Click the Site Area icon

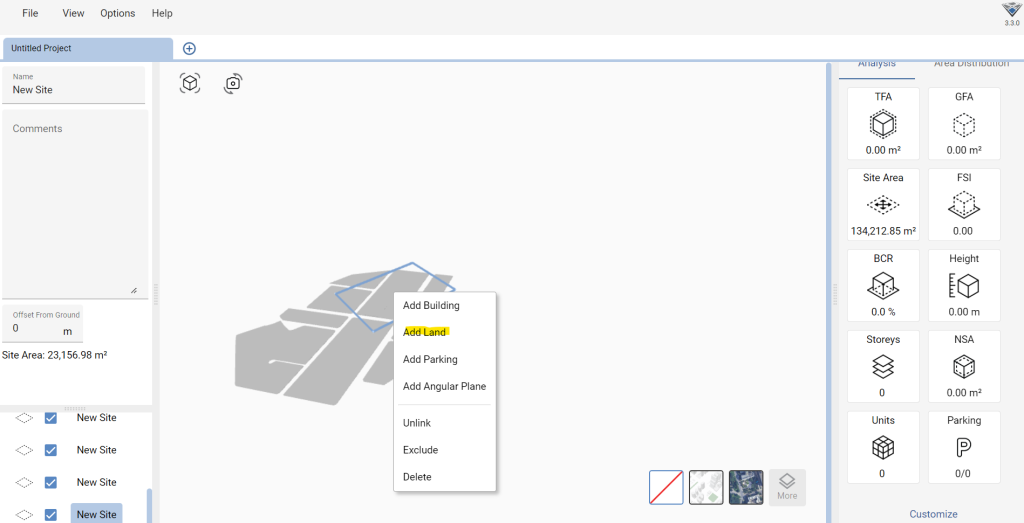883,205
